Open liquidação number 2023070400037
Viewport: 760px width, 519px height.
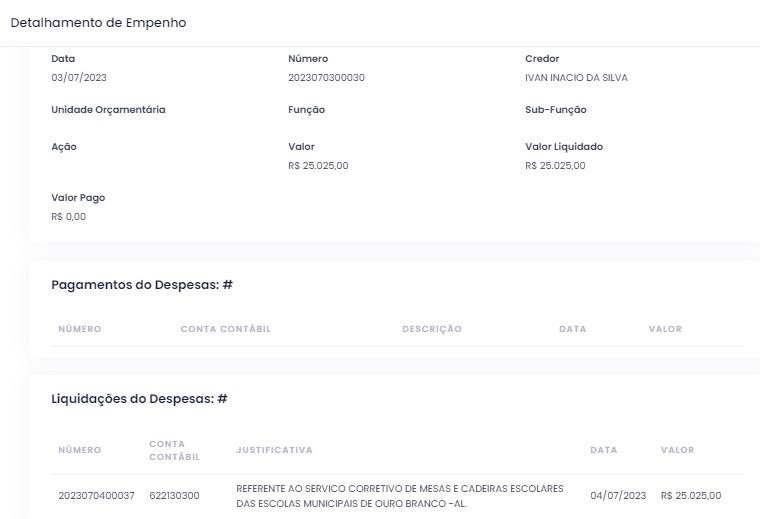click(96, 495)
